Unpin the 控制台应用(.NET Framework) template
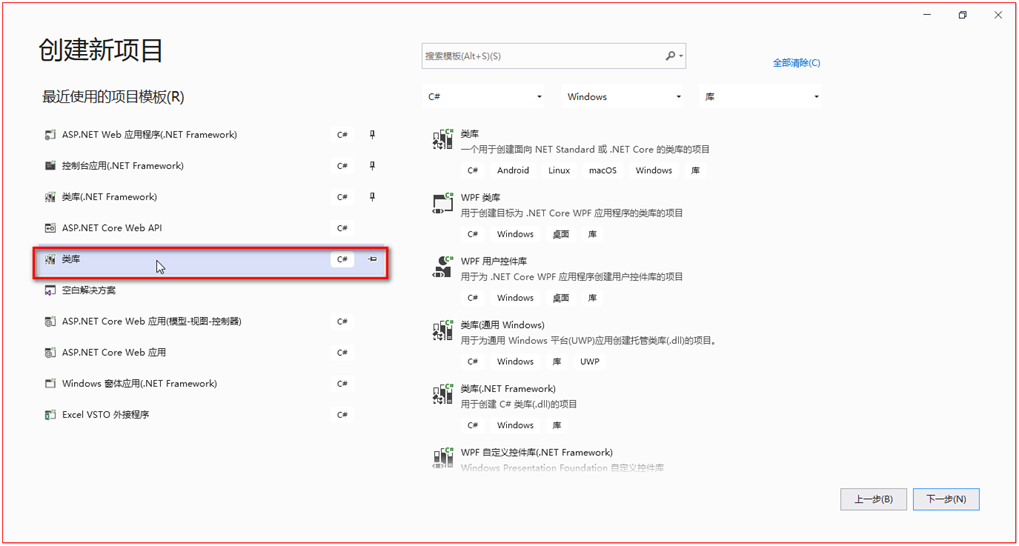The image size is (1019, 546). (372, 166)
